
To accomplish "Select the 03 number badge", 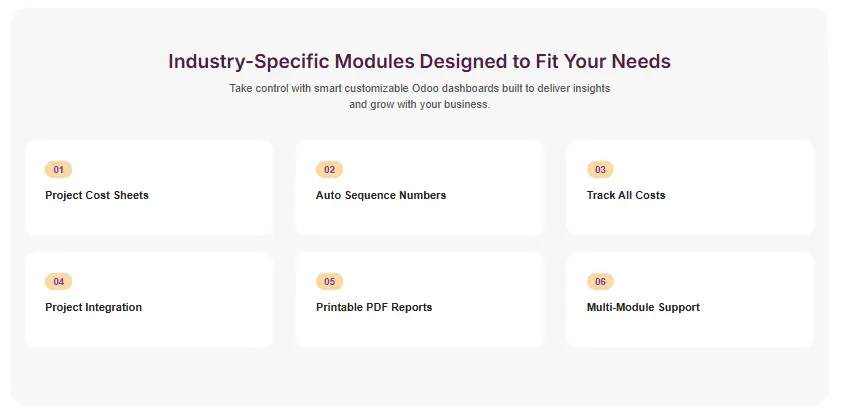I will (x=600, y=170).
